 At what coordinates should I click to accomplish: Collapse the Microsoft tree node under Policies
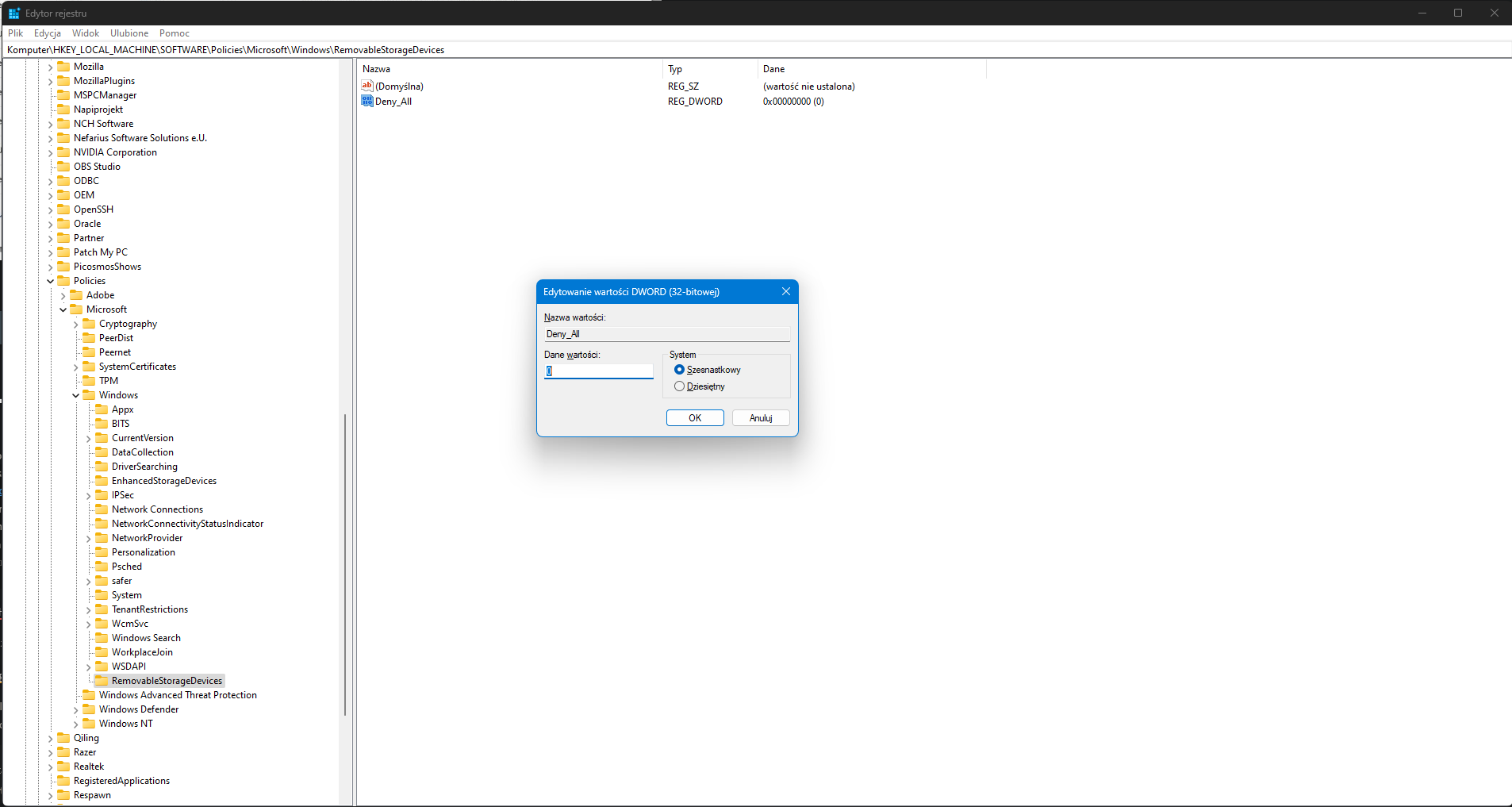pyautogui.click(x=63, y=309)
